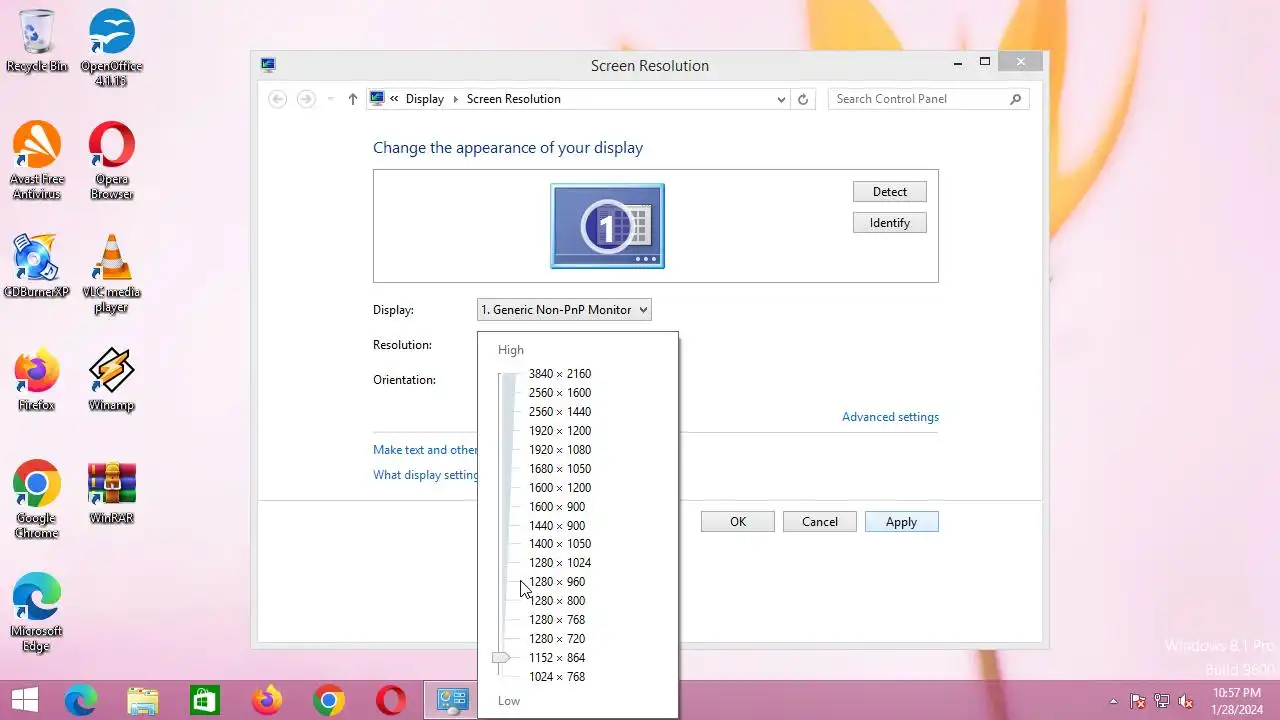Choose 1920 × 1080 resolution
1280x720 pixels.
point(560,450)
